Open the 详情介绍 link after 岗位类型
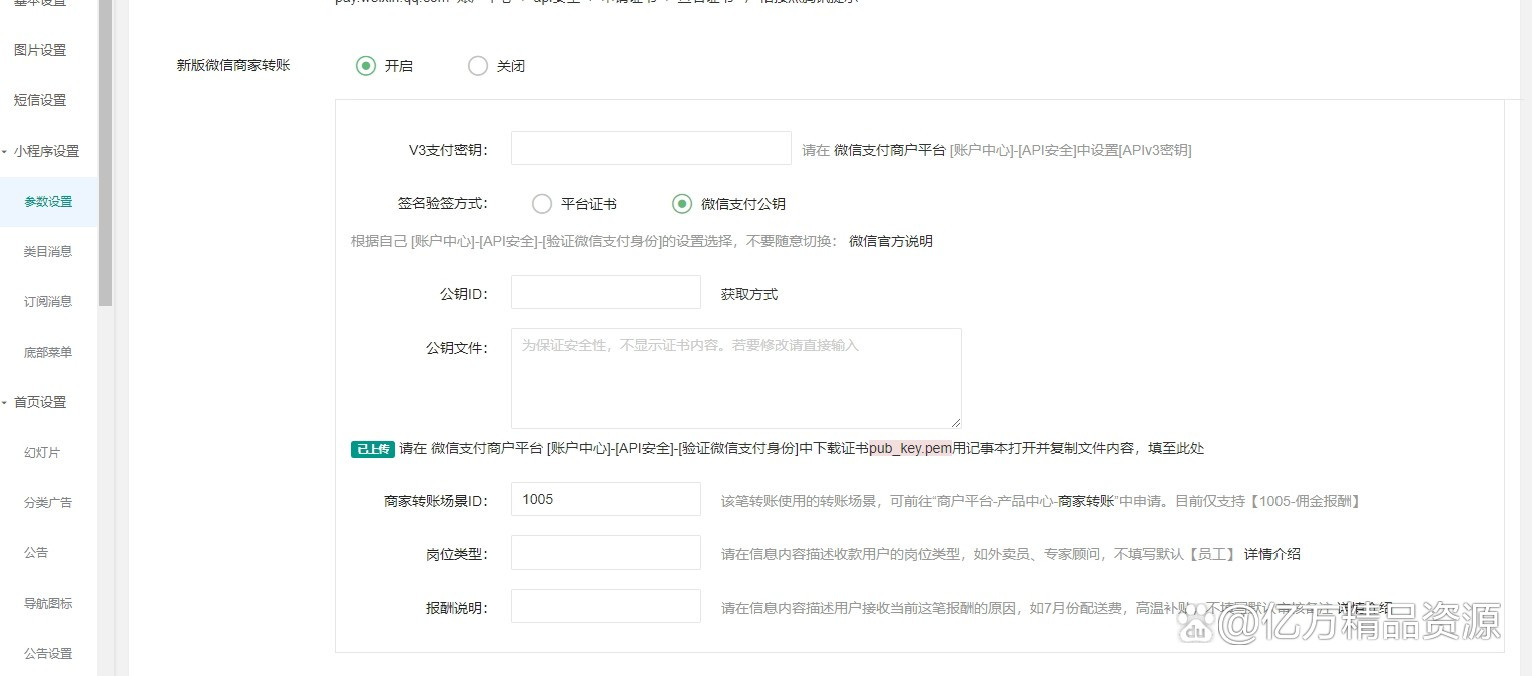This screenshot has height=676, width=1532. pos(1272,554)
